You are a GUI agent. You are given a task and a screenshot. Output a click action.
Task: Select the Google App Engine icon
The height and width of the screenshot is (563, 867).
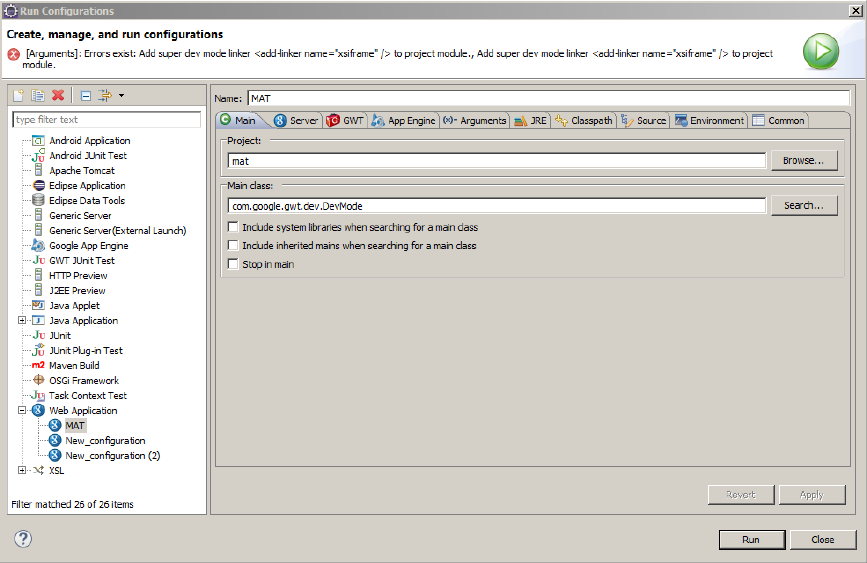[38, 245]
